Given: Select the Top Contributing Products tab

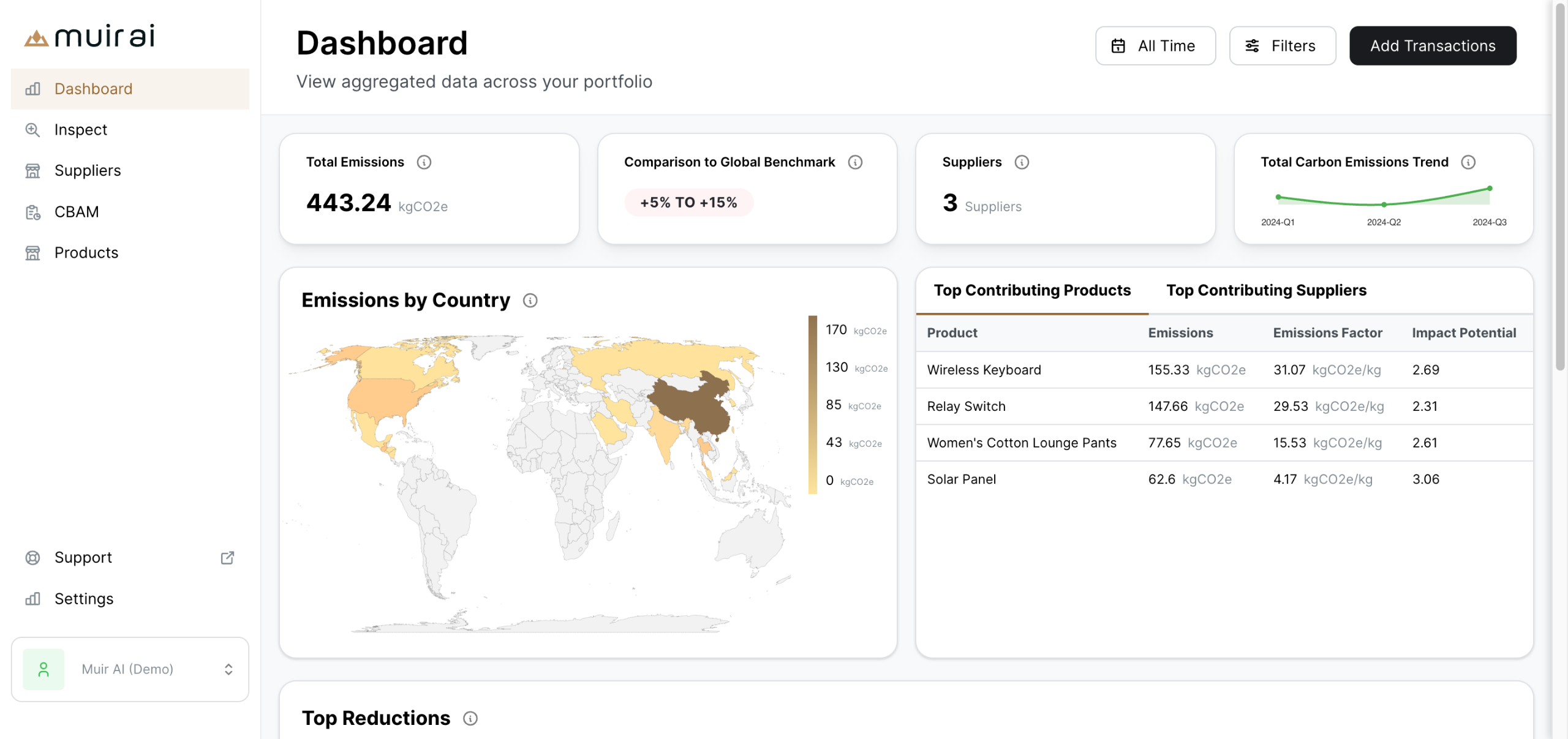Looking at the screenshot, I should click(1032, 290).
